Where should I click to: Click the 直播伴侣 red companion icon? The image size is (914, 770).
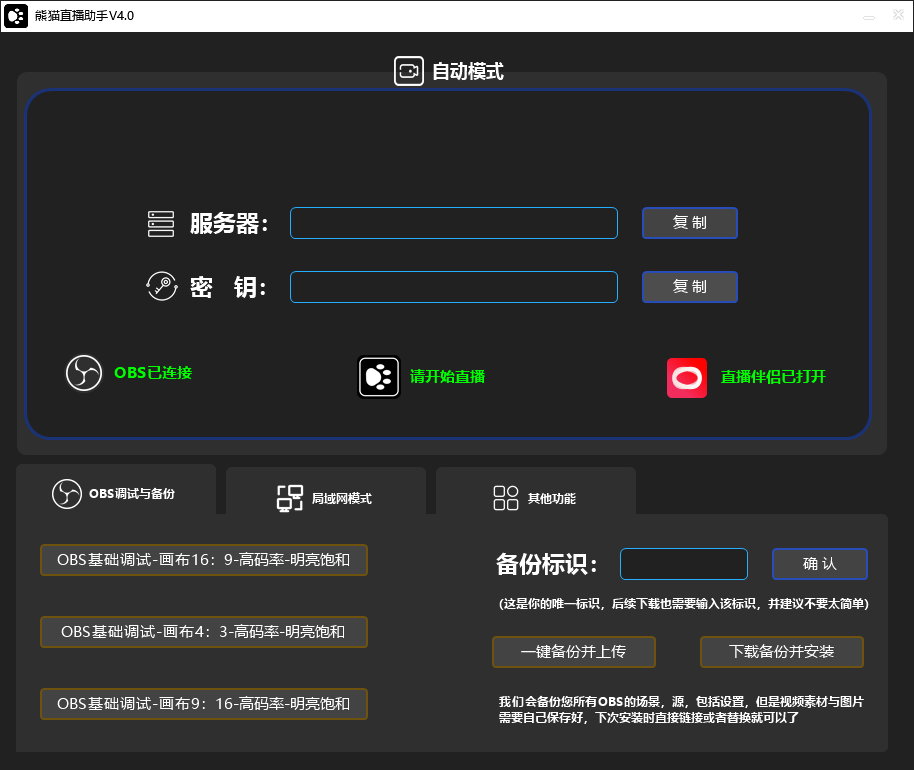[685, 377]
